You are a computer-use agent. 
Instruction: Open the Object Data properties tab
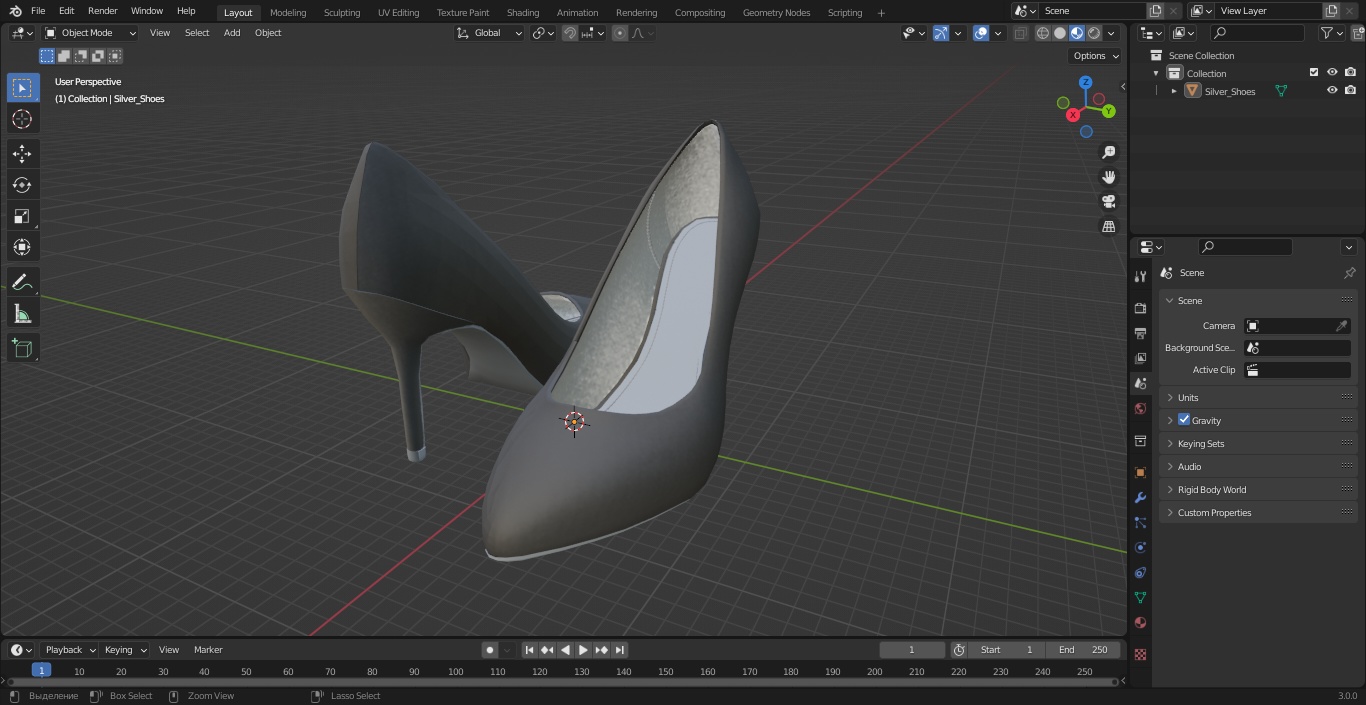pos(1140,597)
